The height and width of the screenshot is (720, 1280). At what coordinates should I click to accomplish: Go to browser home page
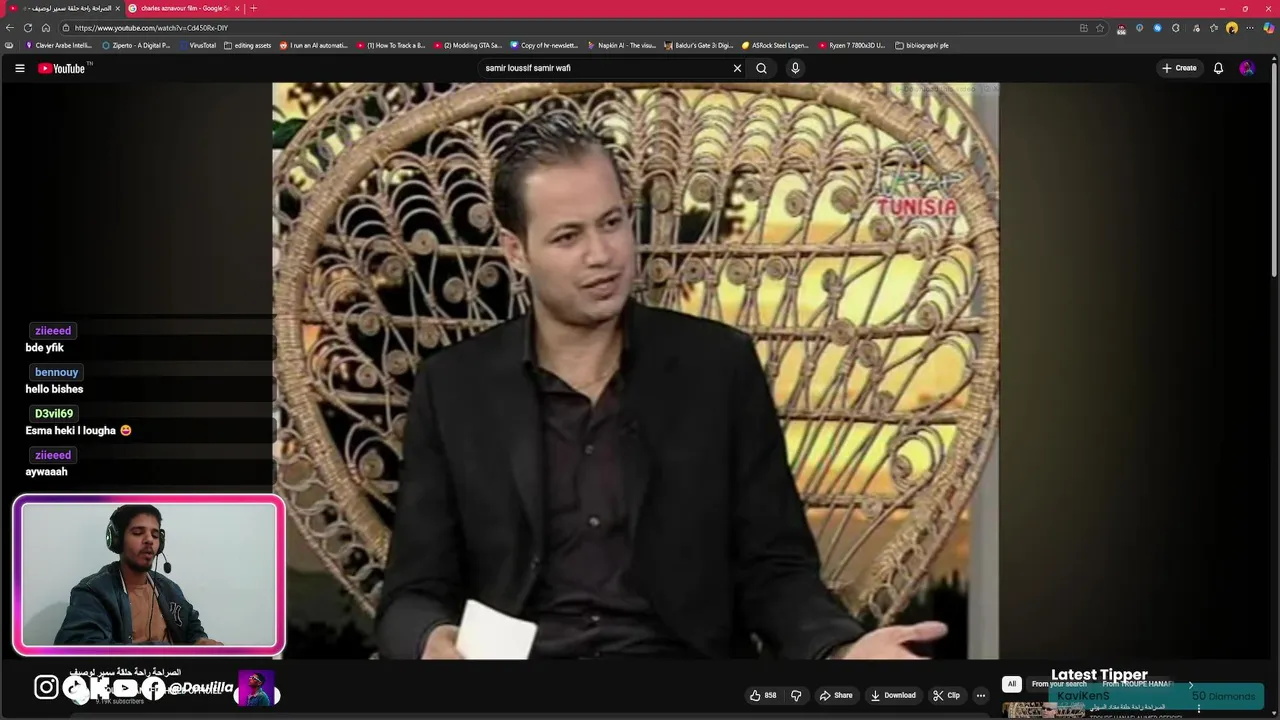tap(45, 28)
